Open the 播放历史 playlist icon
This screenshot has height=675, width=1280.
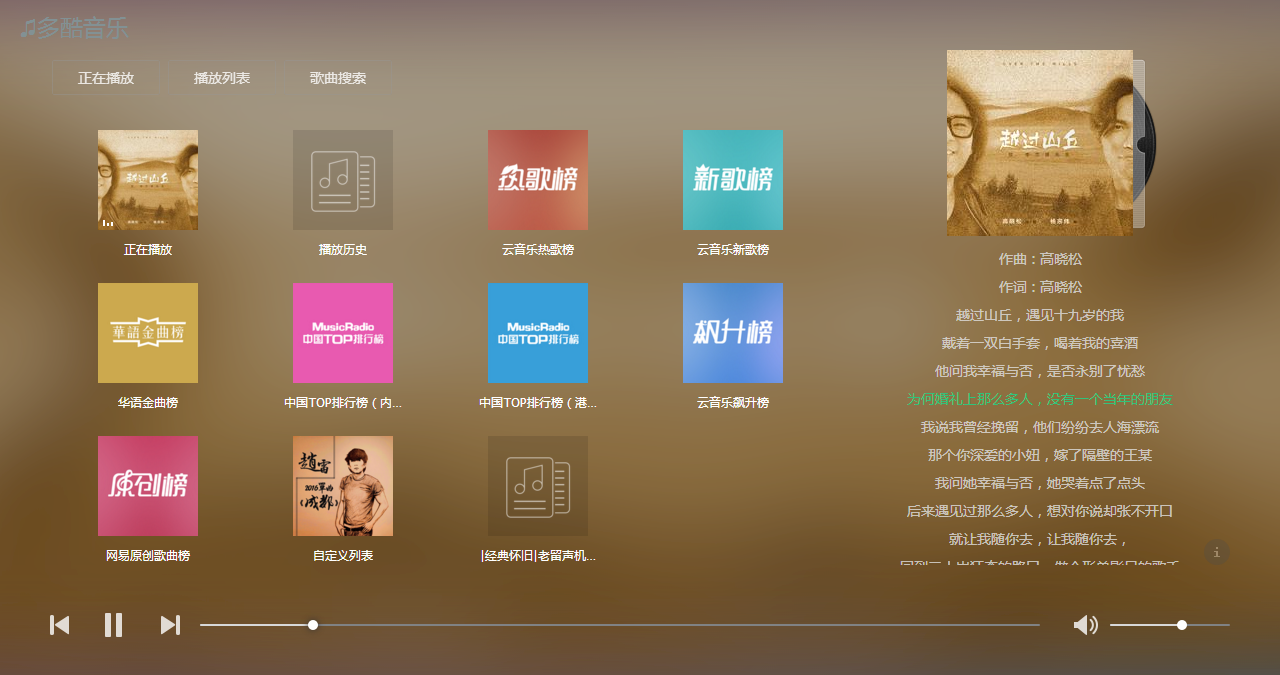343,180
